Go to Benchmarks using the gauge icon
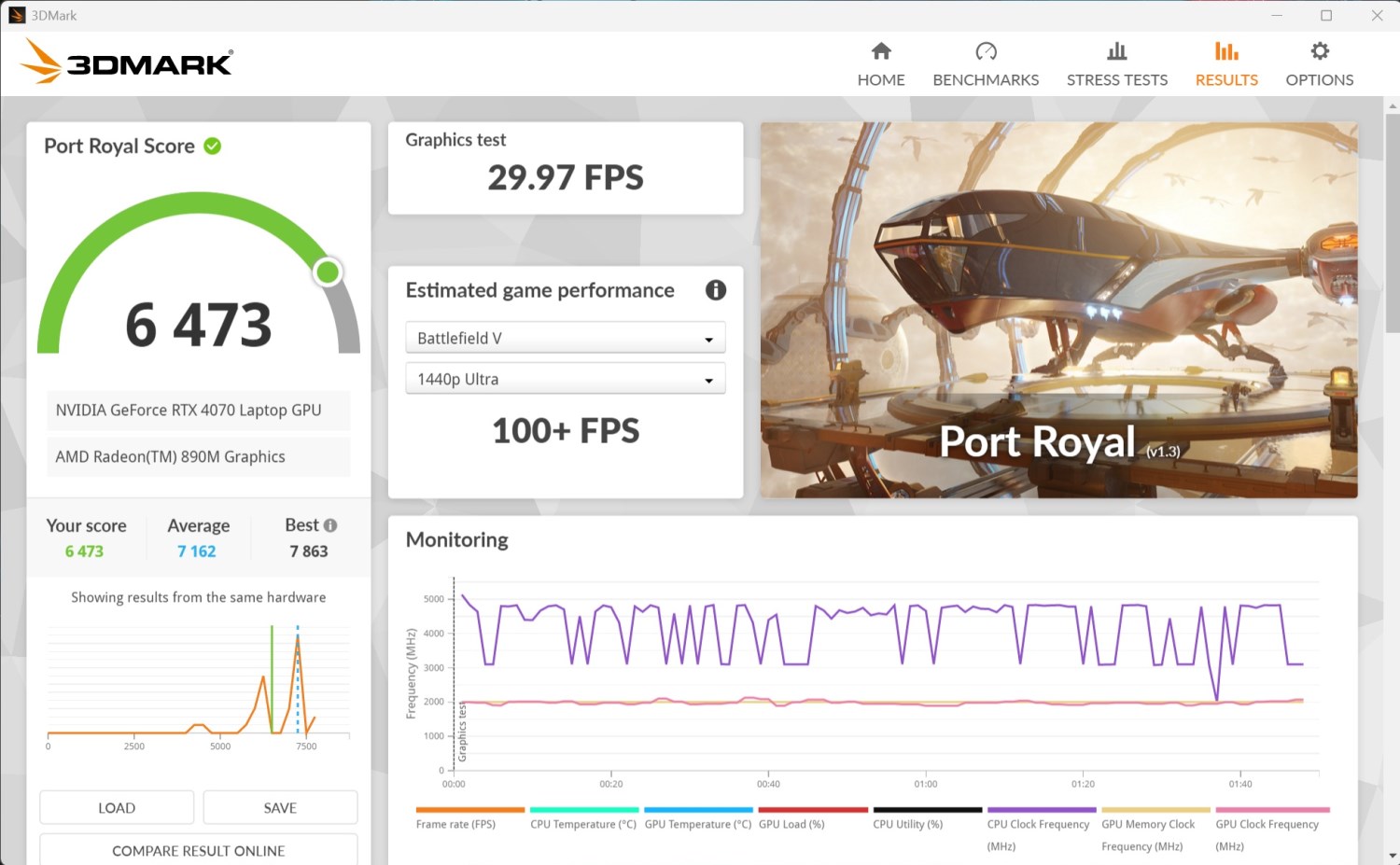The image size is (1400, 865). pyautogui.click(x=986, y=51)
